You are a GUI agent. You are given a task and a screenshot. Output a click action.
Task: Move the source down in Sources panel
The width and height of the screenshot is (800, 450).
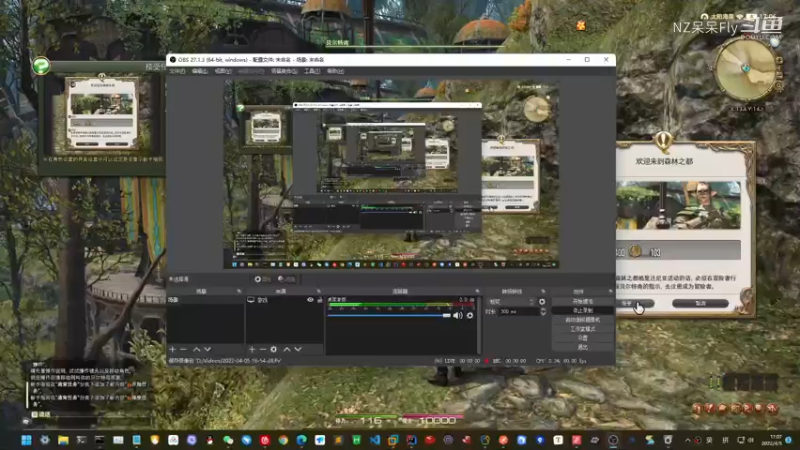coord(298,349)
